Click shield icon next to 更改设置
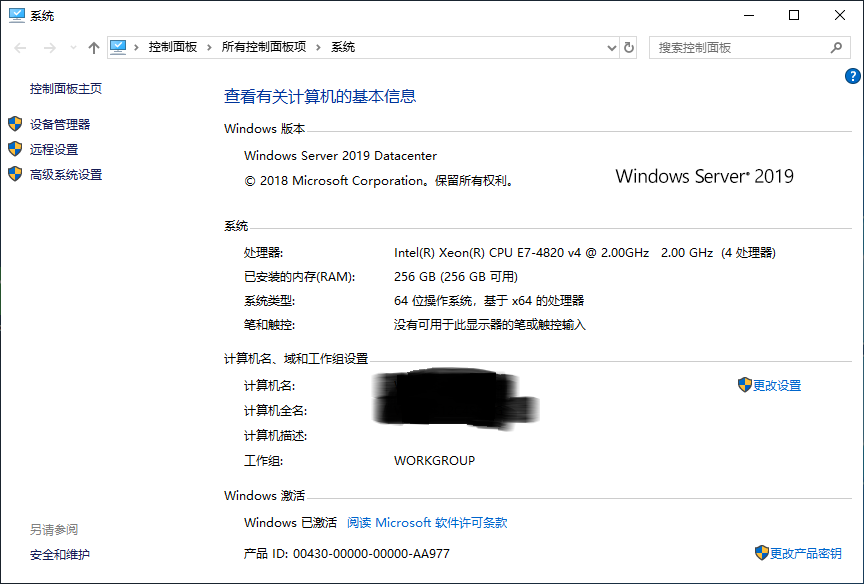Image resolution: width=864 pixels, height=584 pixels. tap(744, 385)
